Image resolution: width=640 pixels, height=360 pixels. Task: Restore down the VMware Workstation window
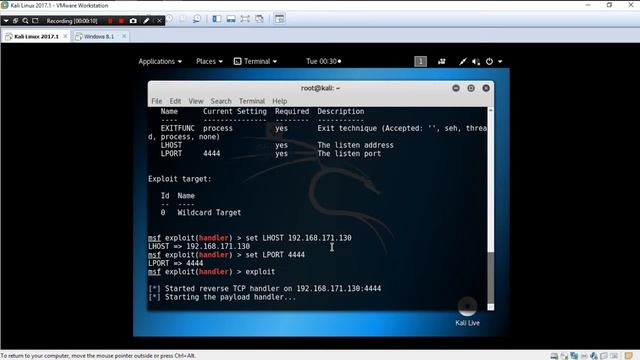tap(609, 5)
